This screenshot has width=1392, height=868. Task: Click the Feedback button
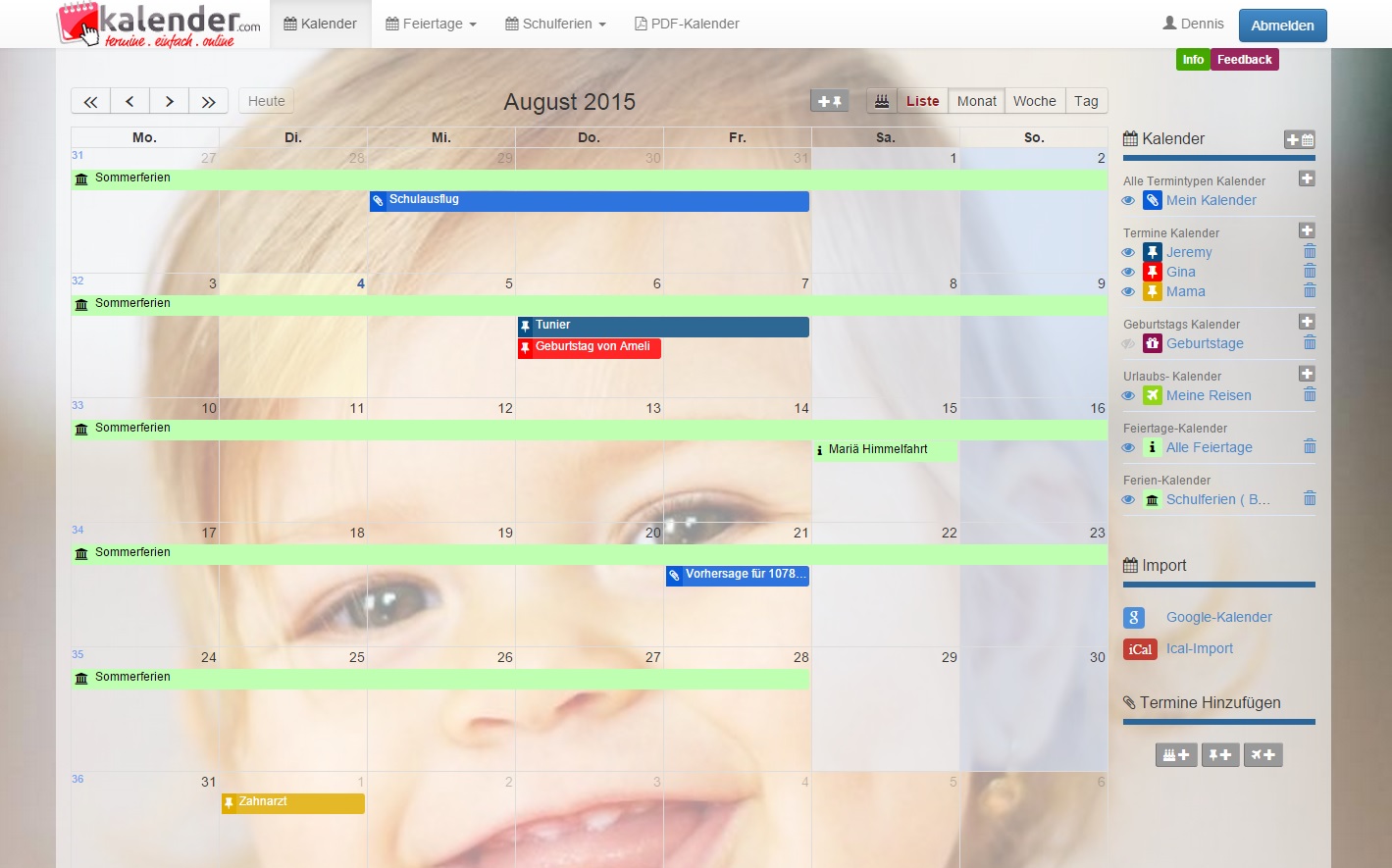point(1245,59)
